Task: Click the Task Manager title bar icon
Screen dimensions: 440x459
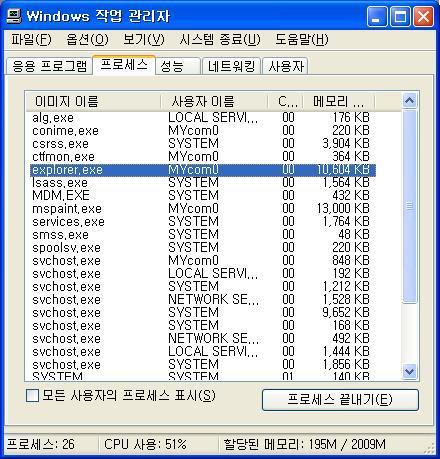Action: [13, 16]
